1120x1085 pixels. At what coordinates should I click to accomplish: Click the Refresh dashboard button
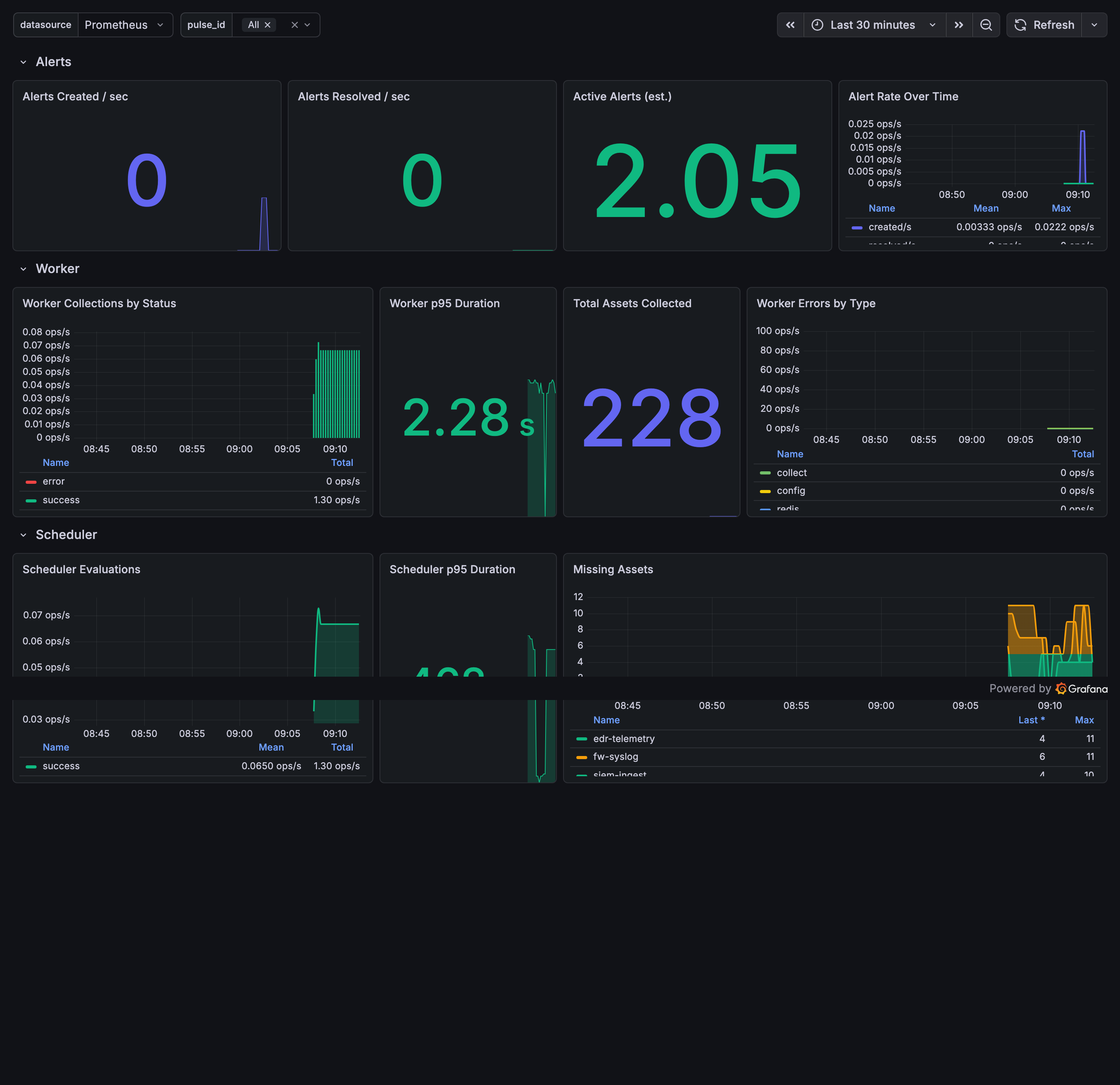pos(1044,25)
